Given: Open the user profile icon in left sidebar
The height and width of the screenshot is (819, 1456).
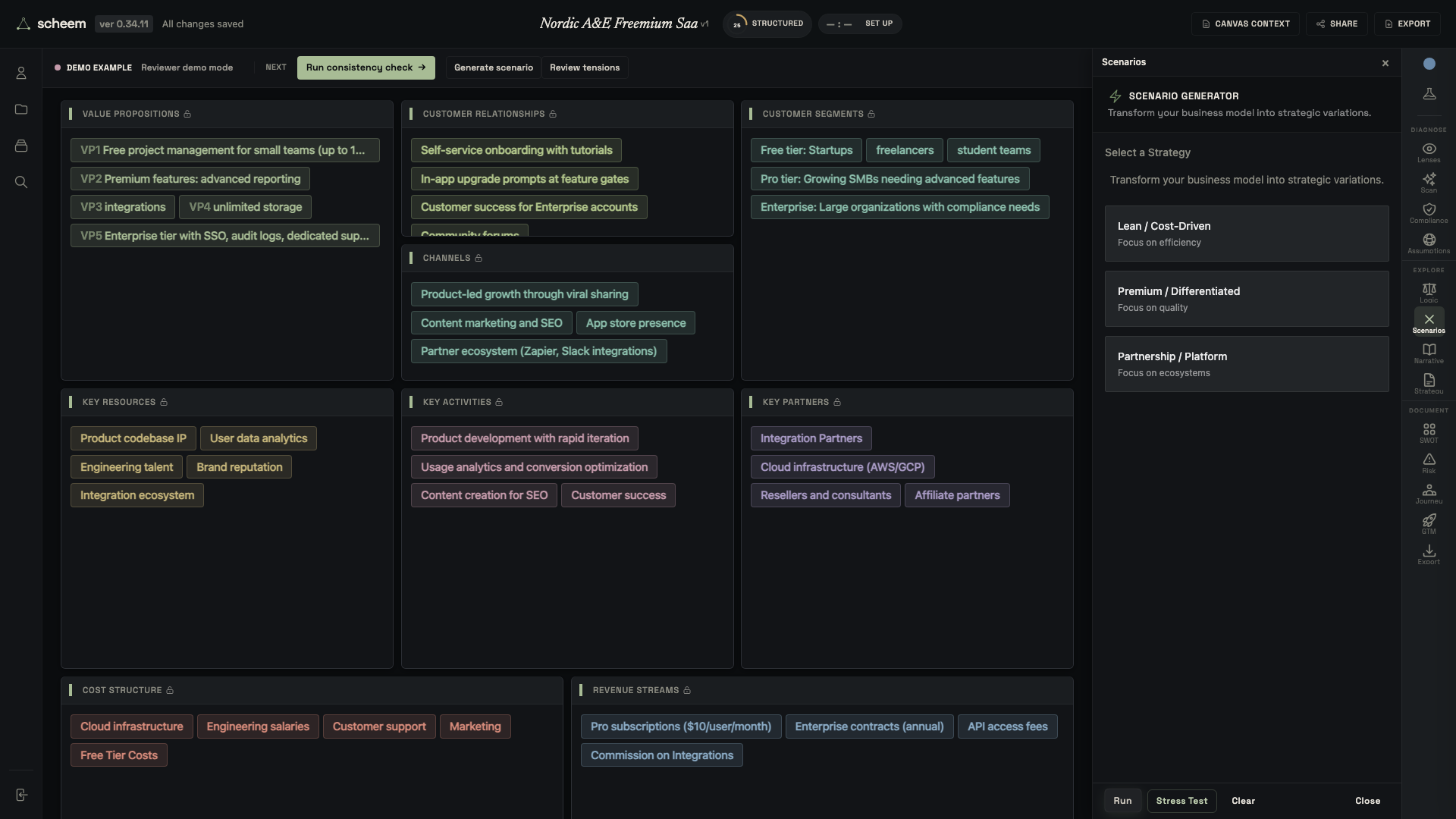Looking at the screenshot, I should click(x=21, y=73).
